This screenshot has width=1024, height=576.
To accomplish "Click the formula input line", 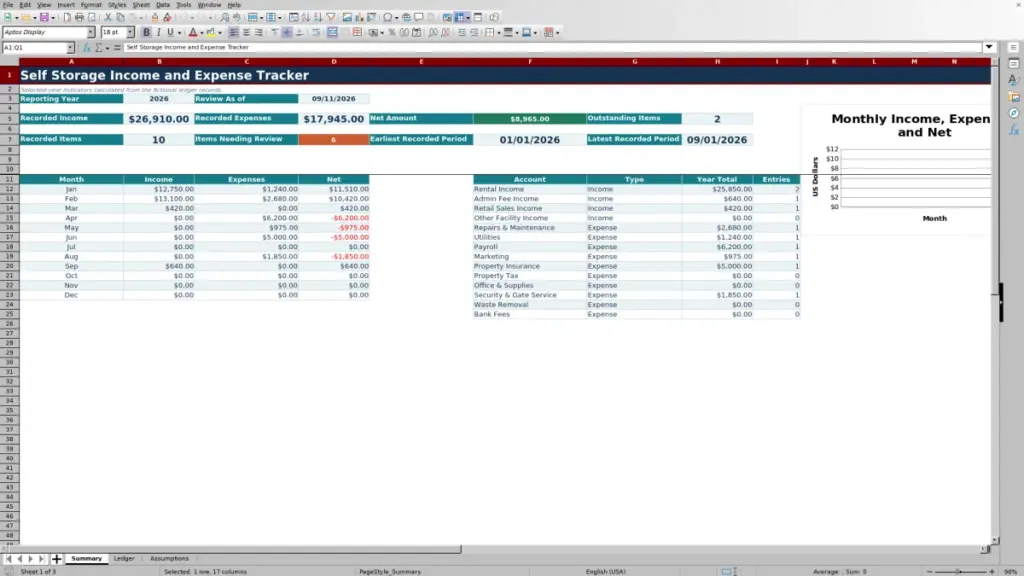I will pyautogui.click(x=552, y=47).
